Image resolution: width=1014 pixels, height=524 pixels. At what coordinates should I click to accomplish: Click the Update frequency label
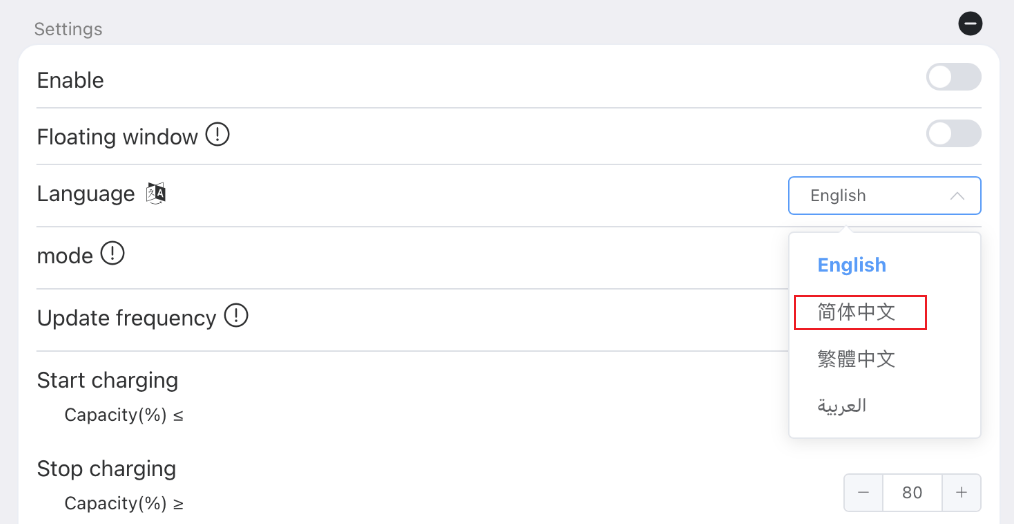click(126, 318)
